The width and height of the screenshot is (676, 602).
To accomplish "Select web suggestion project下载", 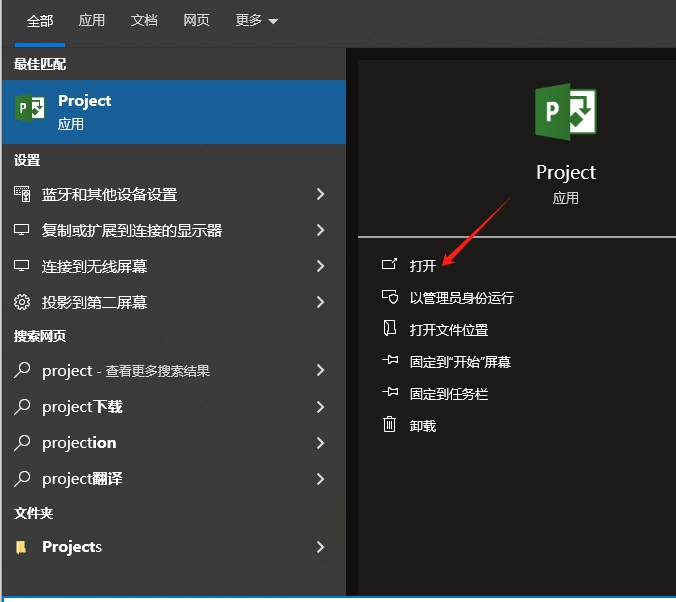I will tap(174, 407).
